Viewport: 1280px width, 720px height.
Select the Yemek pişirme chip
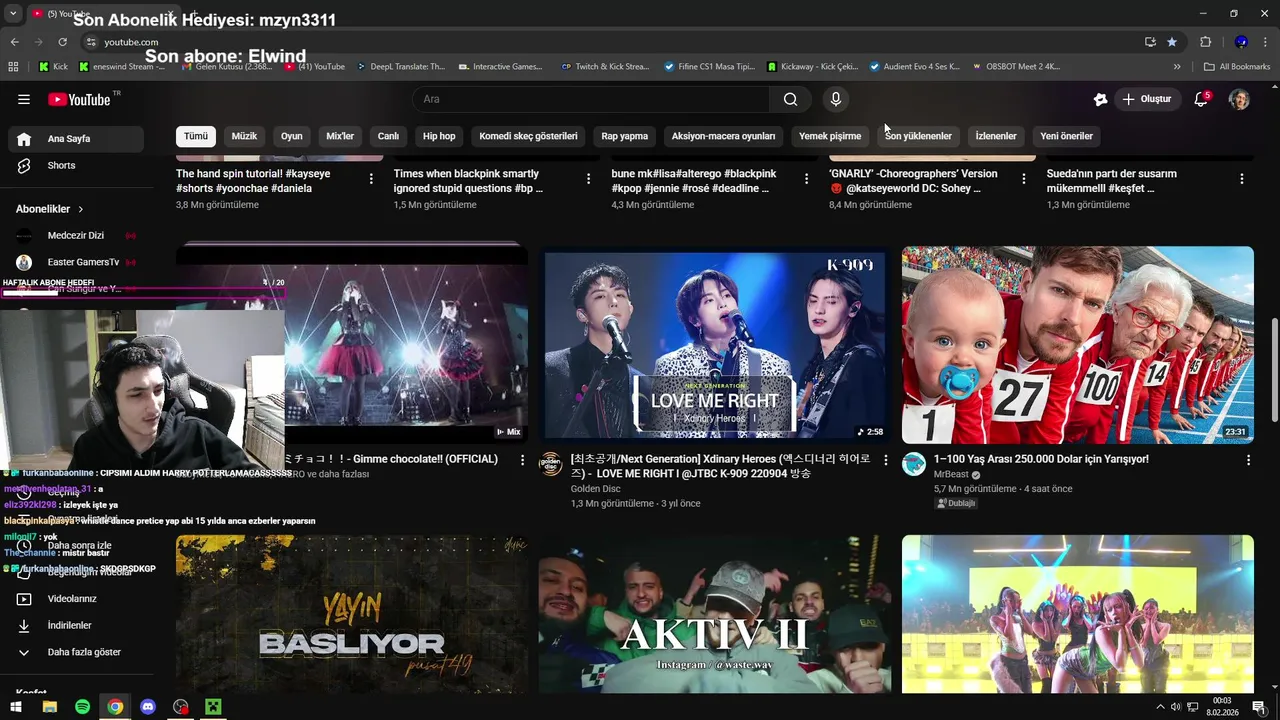coord(830,136)
